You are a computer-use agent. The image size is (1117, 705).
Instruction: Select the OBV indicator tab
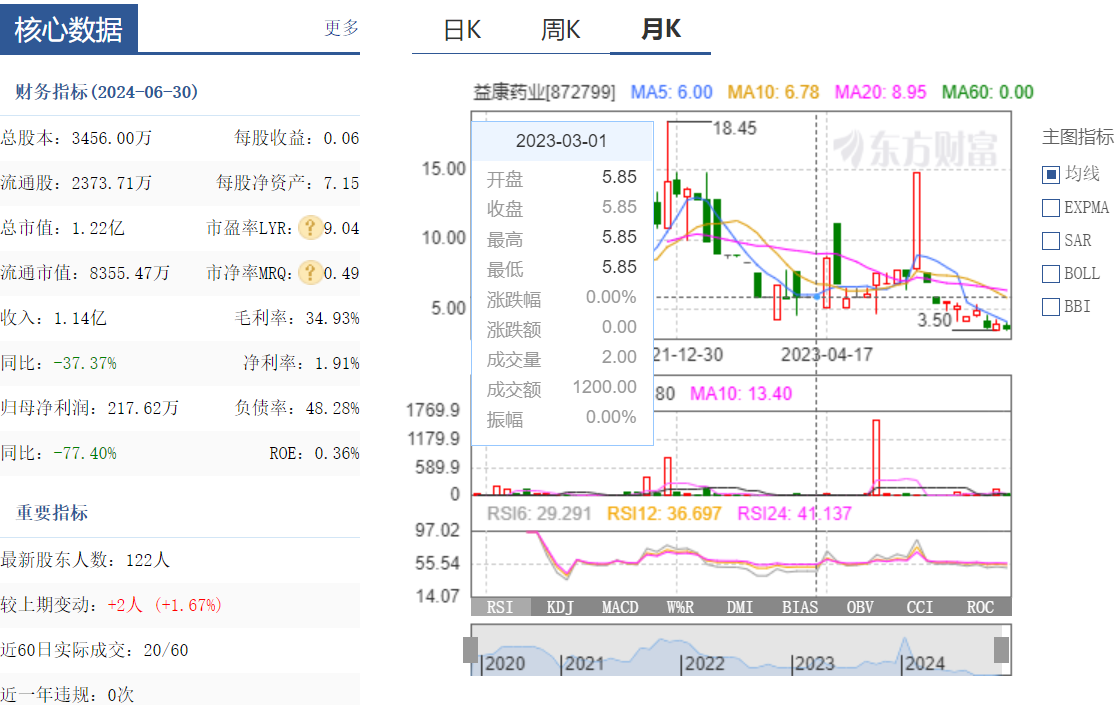pos(860,607)
